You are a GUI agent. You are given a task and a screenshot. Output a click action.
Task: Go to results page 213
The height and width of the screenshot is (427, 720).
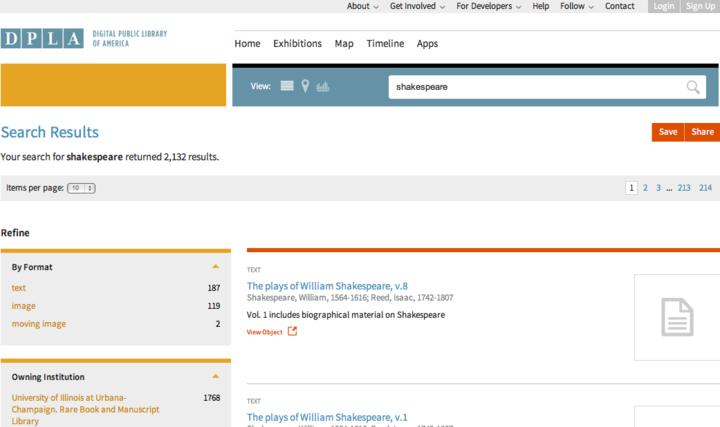point(684,188)
